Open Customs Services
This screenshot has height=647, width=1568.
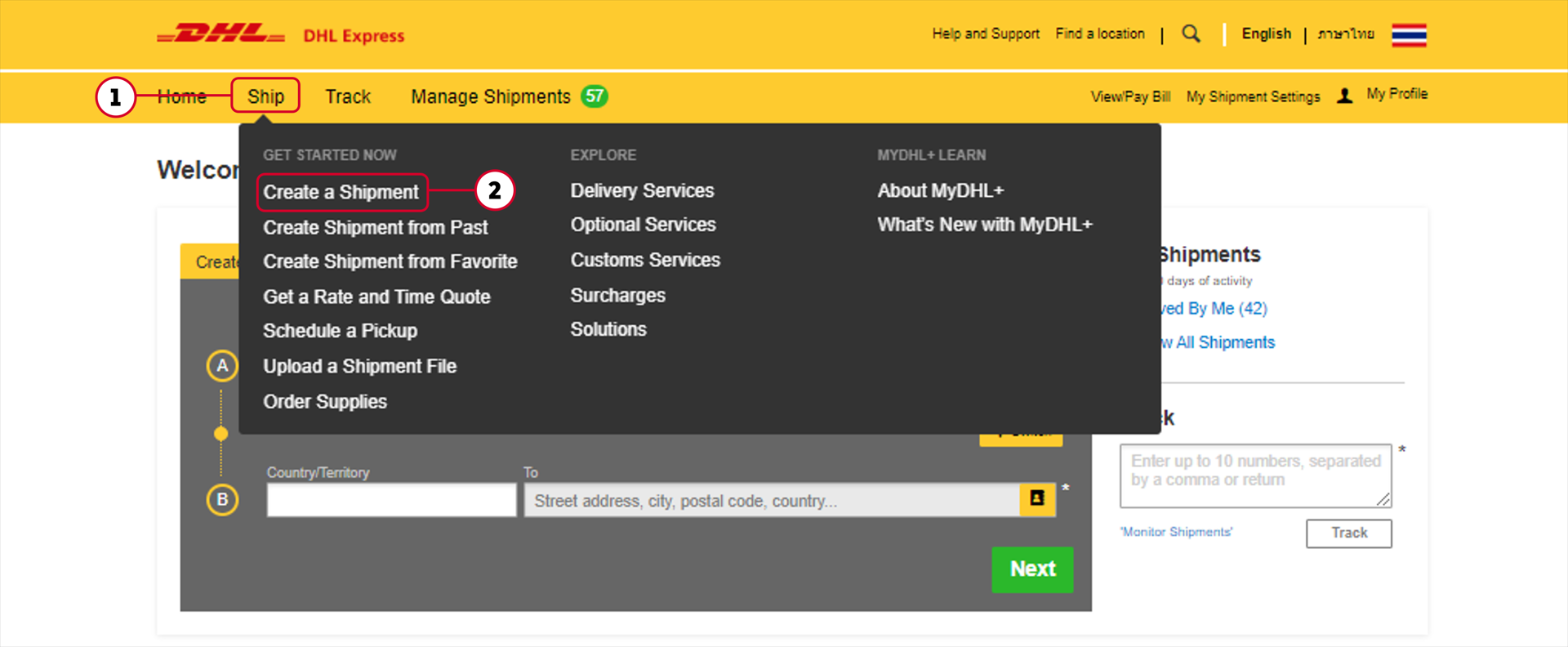pyautogui.click(x=645, y=260)
